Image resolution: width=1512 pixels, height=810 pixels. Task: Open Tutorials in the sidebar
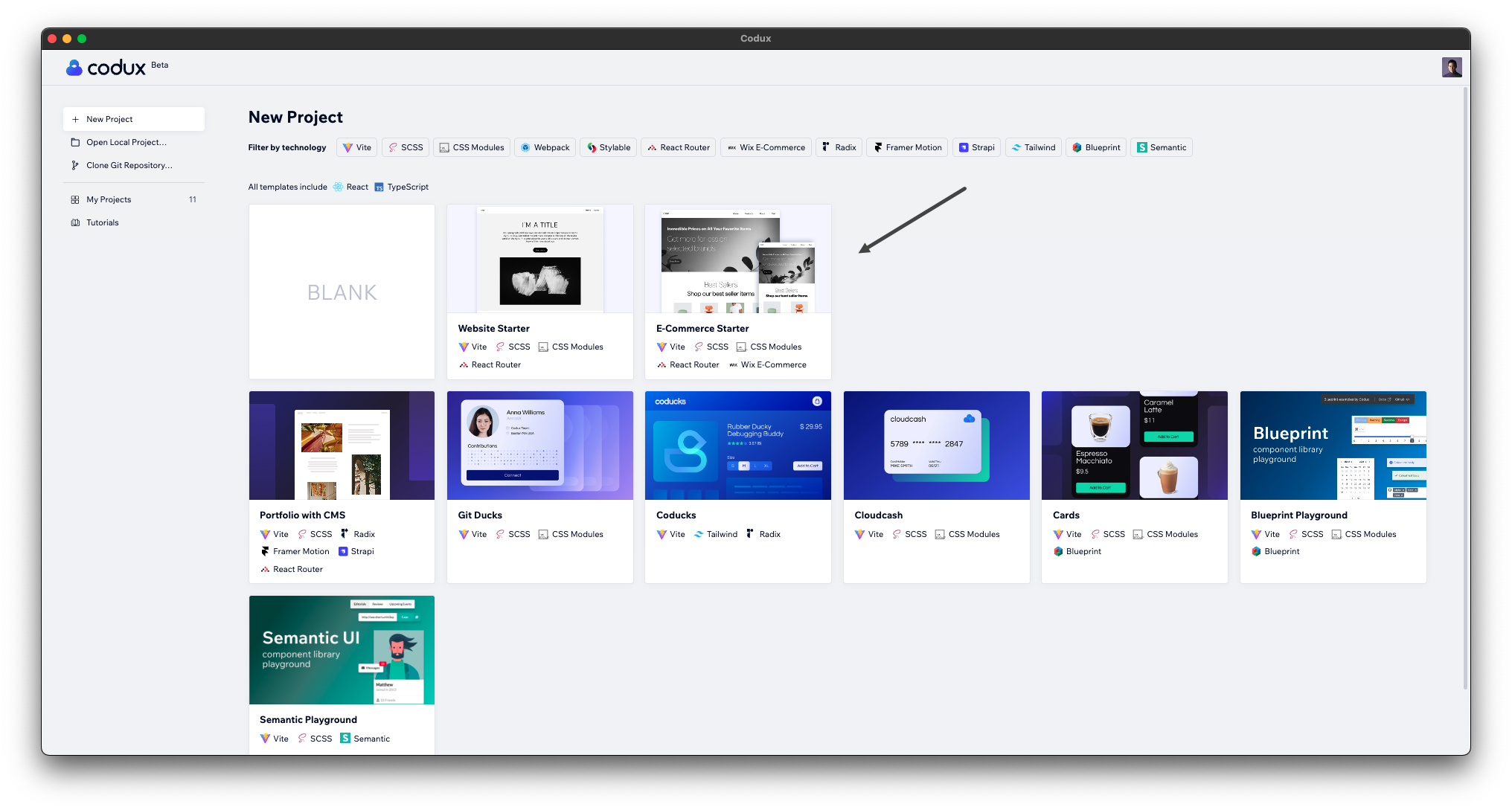point(134,222)
